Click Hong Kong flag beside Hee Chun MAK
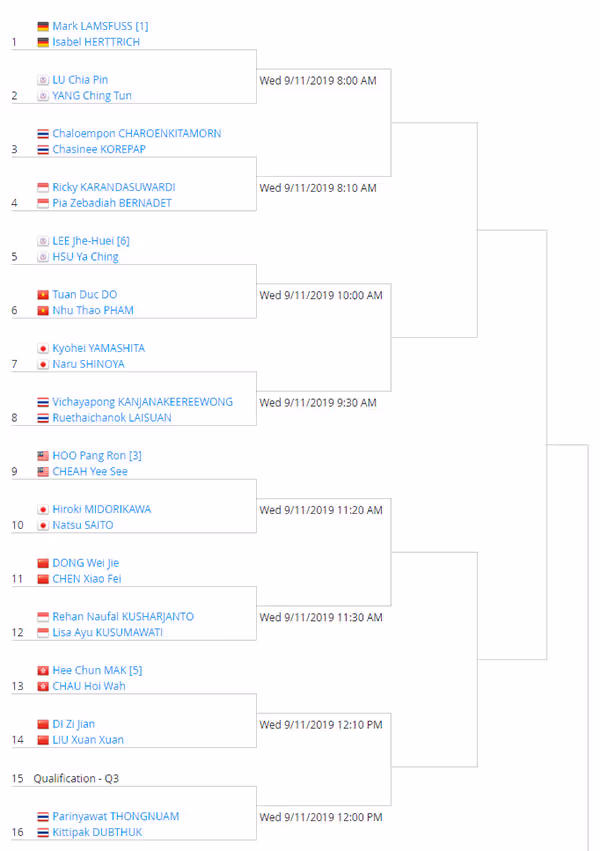Screen dimensions: 600x851 pos(43,670)
